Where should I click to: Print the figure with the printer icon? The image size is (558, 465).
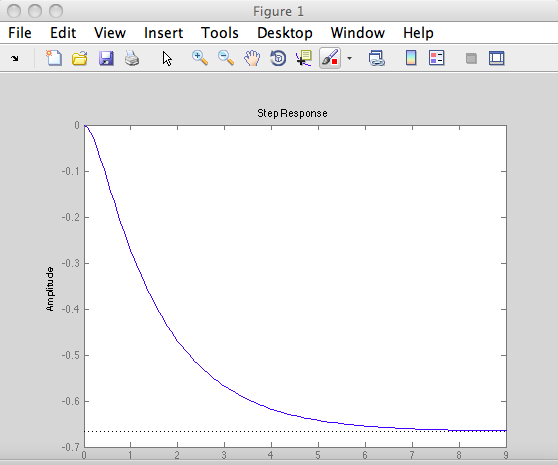(132, 58)
